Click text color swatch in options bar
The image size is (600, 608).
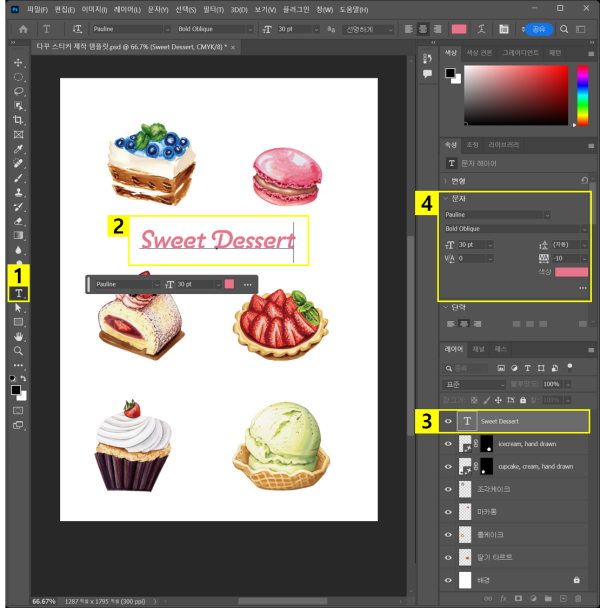459,29
